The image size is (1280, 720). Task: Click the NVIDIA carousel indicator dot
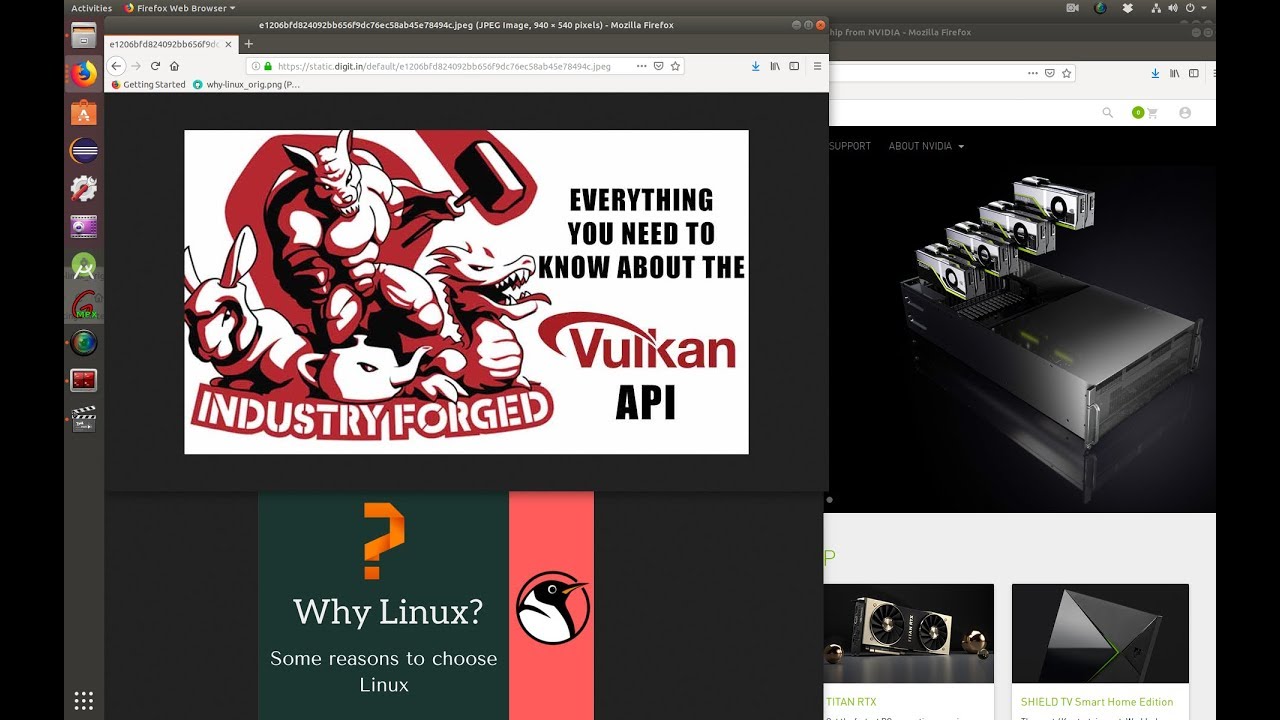[830, 498]
